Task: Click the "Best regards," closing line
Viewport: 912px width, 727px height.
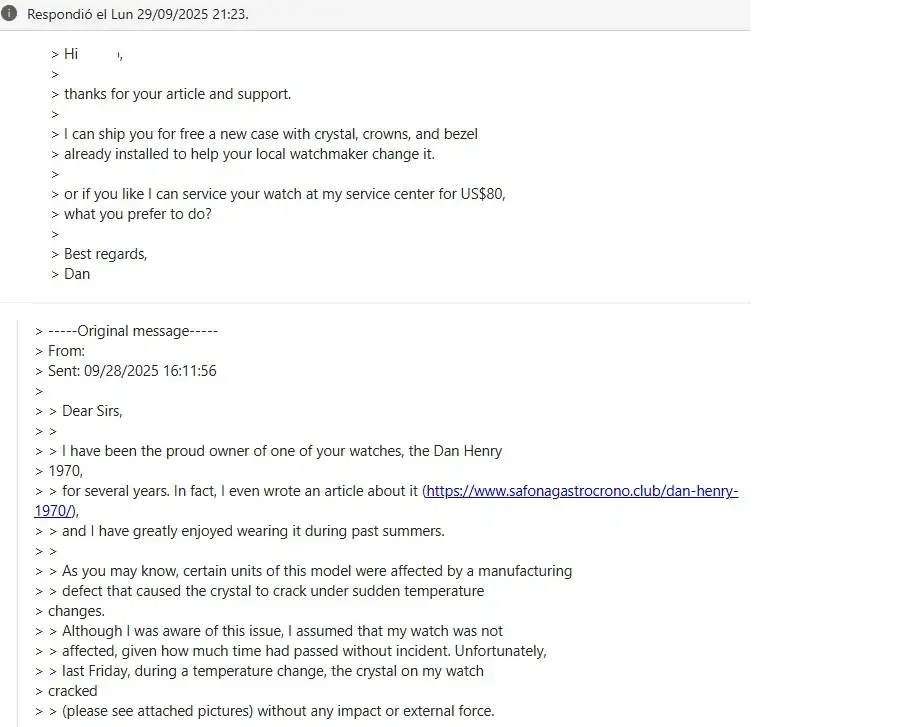Action: pos(105,254)
